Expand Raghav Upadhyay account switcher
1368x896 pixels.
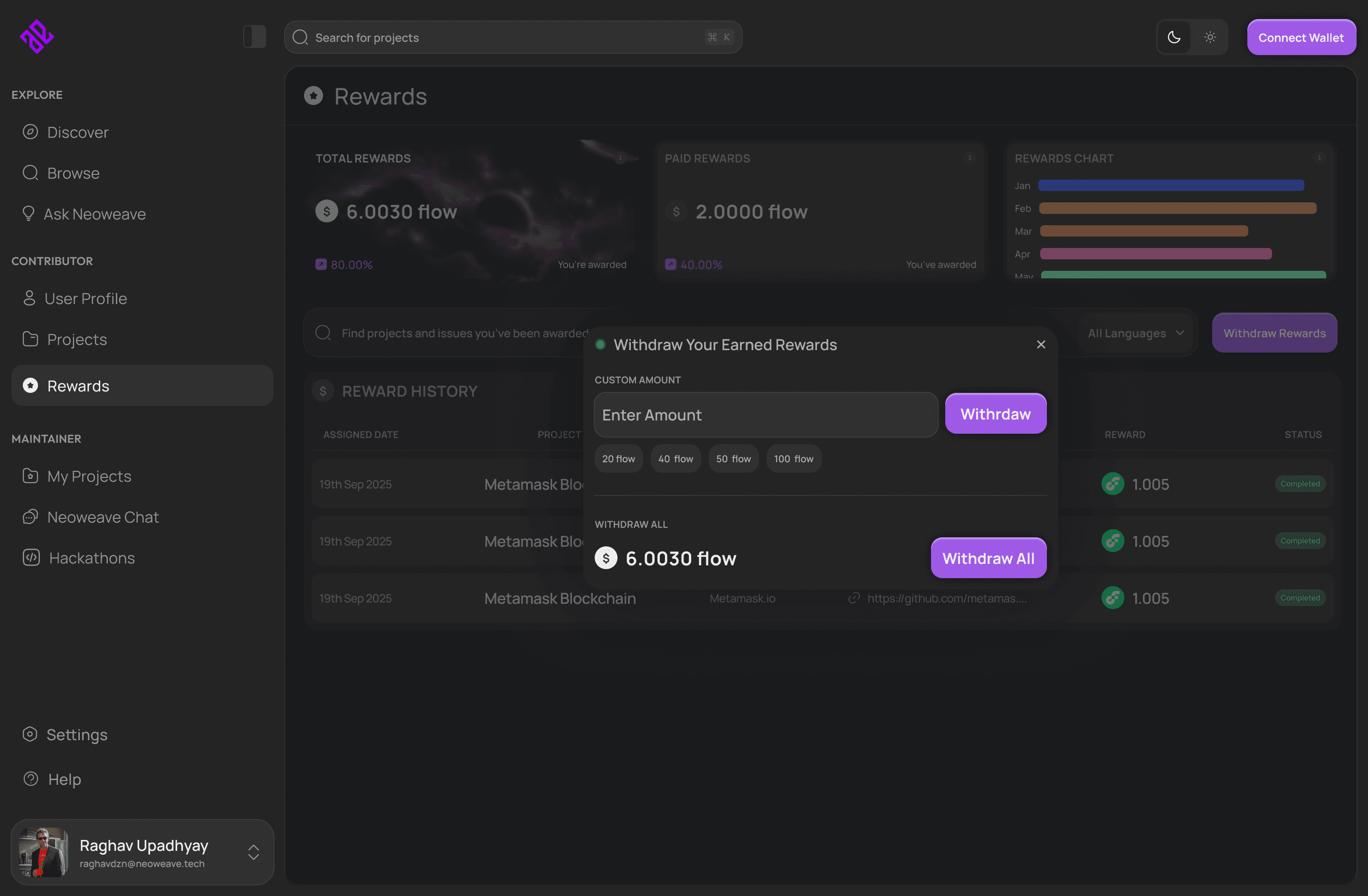(x=254, y=852)
